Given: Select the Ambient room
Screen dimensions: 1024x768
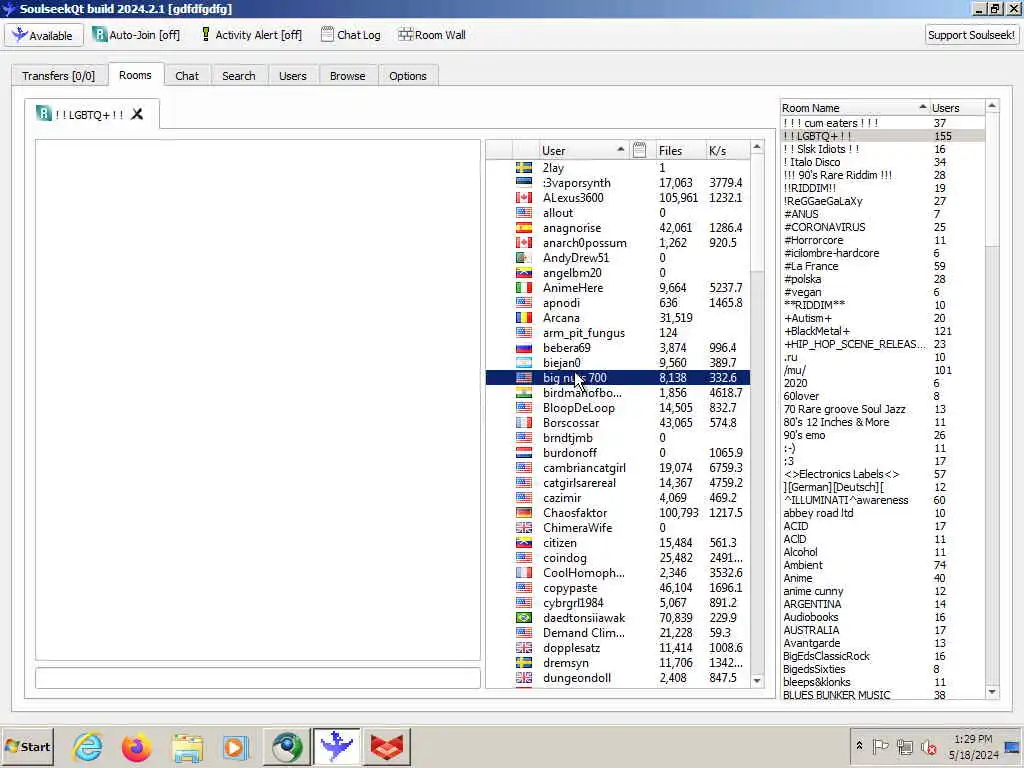Looking at the screenshot, I should point(882,565).
